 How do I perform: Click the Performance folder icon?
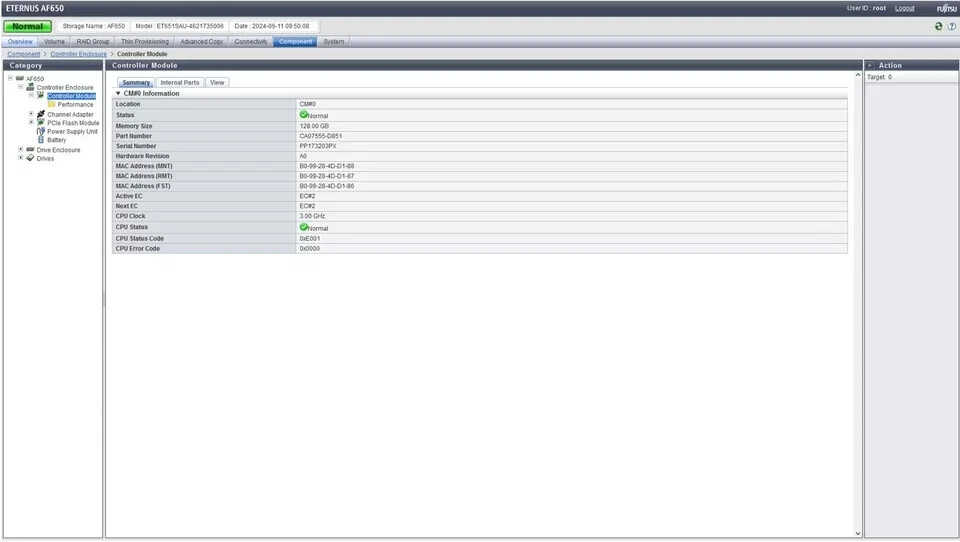click(51, 104)
